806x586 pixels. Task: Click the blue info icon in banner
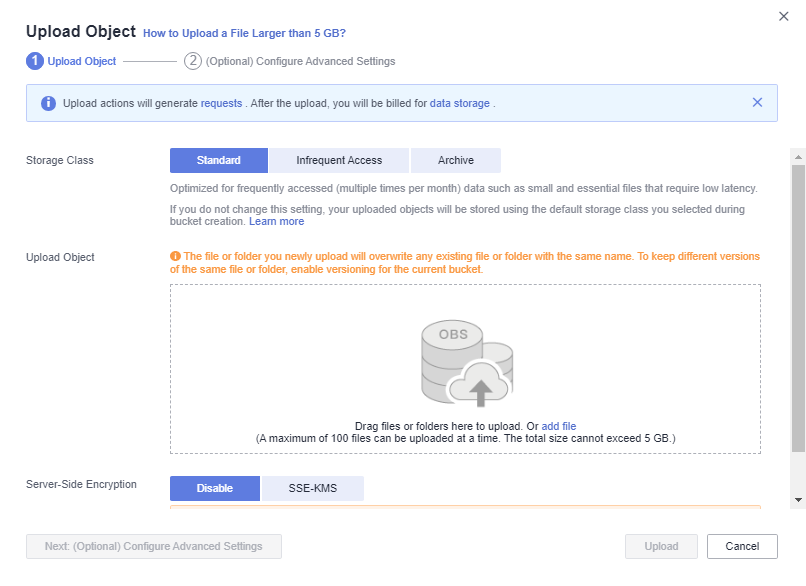pos(48,103)
